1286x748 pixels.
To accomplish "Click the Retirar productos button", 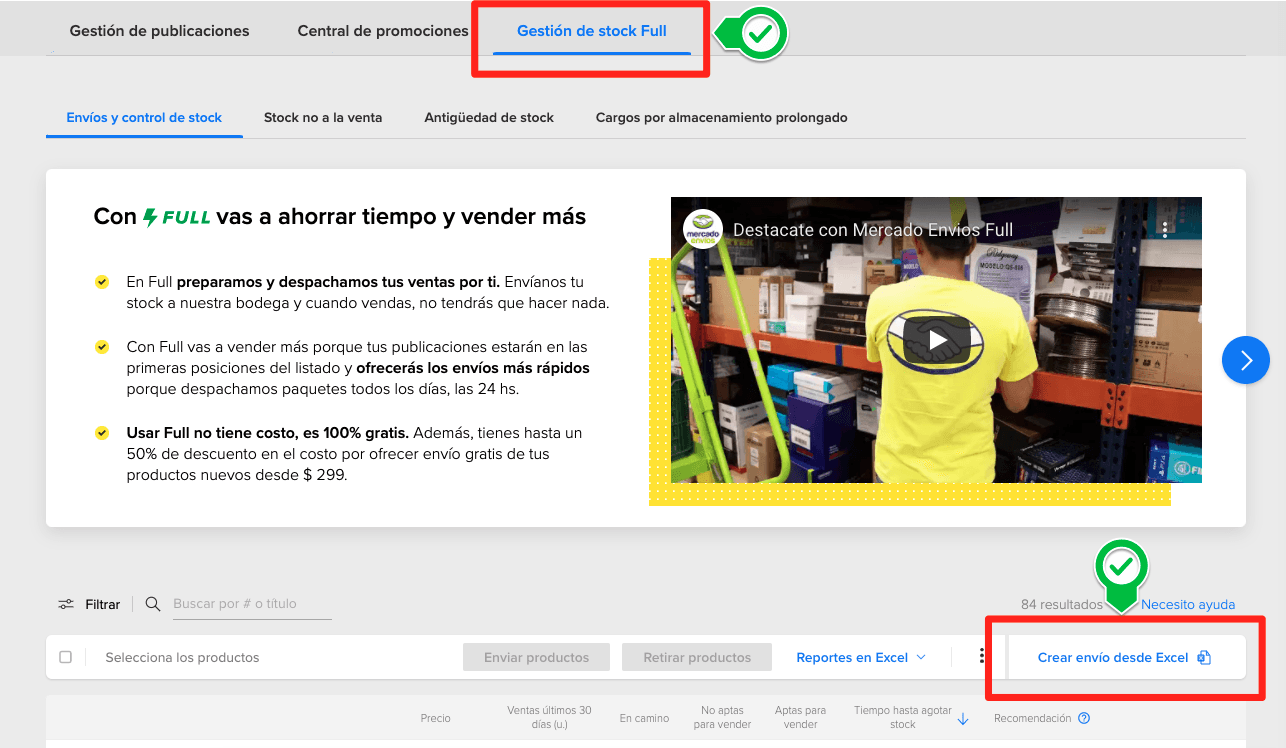I will [697, 657].
